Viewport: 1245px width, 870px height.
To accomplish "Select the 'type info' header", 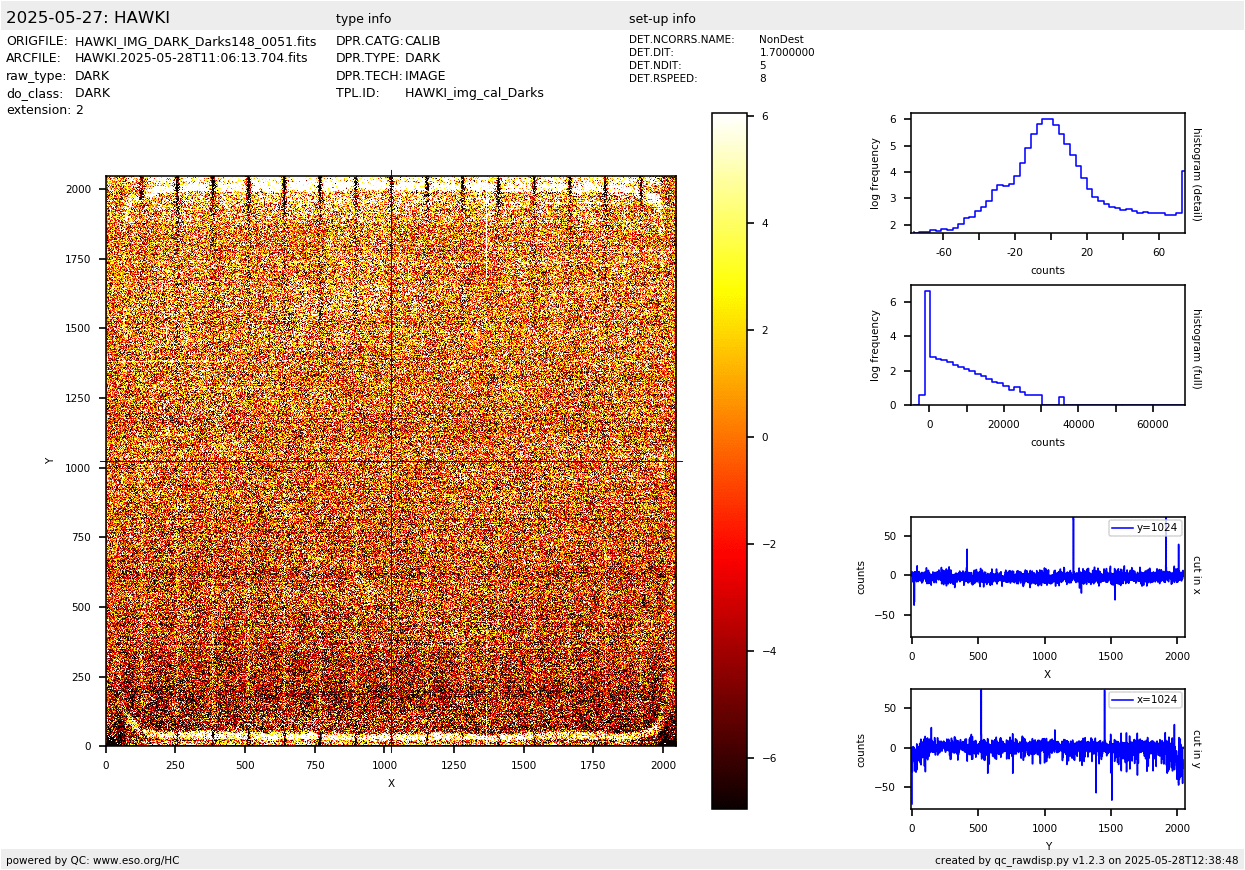I will [363, 19].
